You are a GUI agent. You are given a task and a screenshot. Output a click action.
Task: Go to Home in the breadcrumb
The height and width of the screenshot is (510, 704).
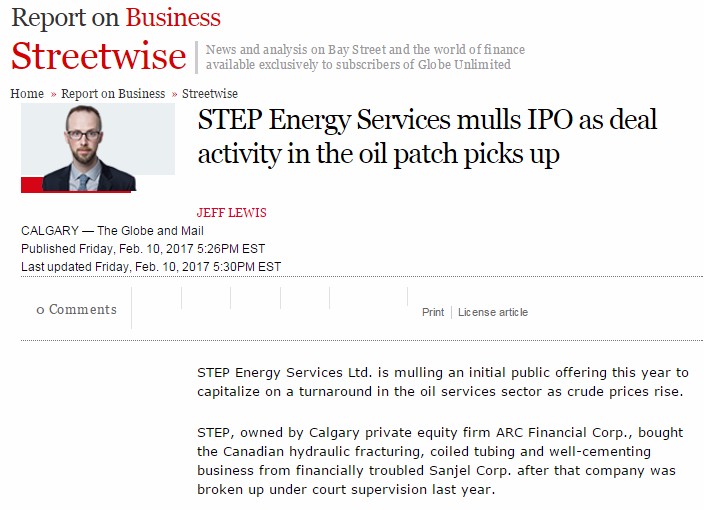(27, 94)
